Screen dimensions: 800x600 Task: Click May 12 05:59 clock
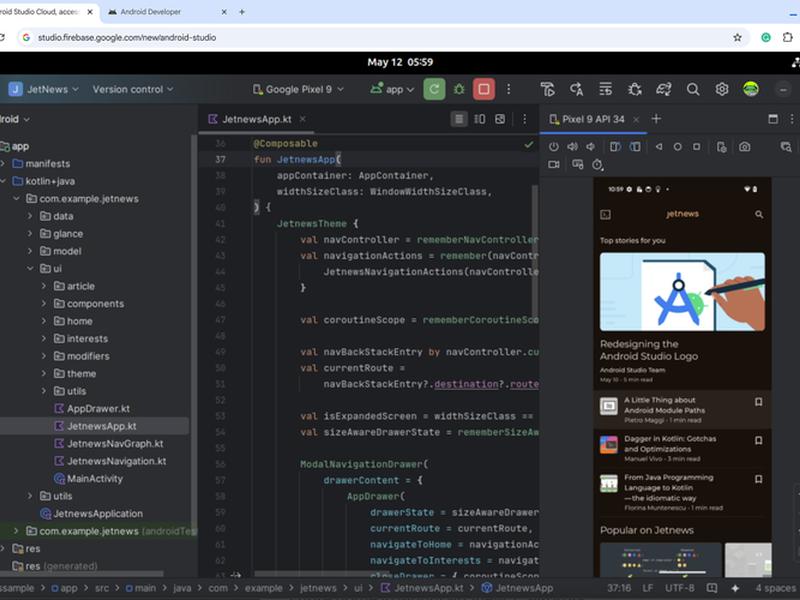(400, 62)
